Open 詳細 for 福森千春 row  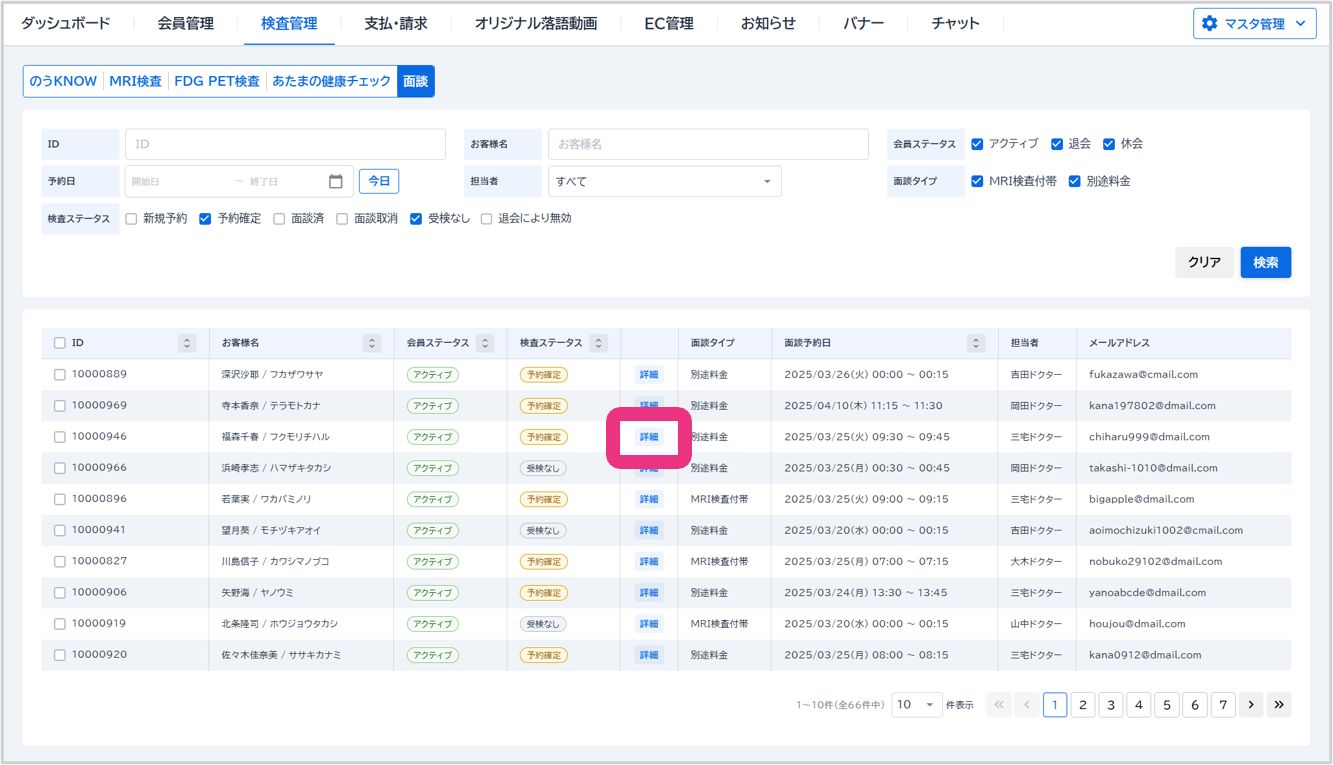click(649, 437)
